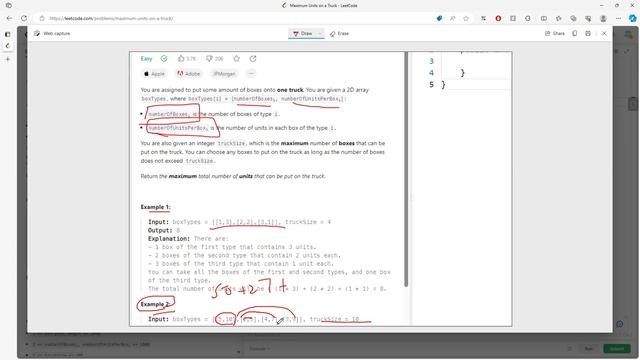Copy the capture to clipboard
The image size is (640, 360).
574,33
